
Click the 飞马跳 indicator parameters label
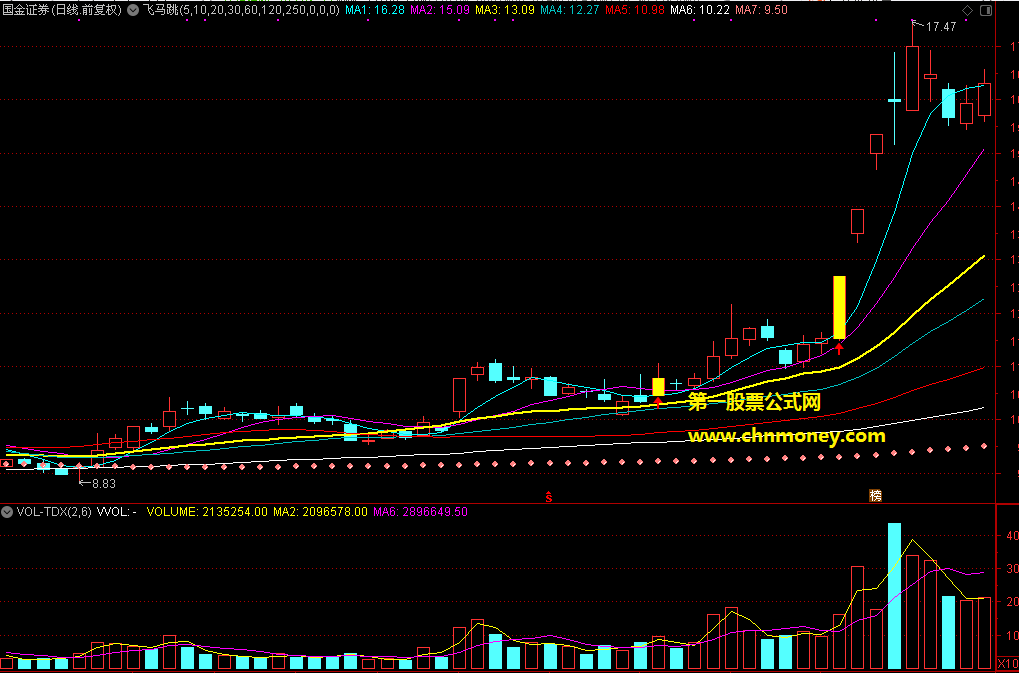tap(240, 10)
